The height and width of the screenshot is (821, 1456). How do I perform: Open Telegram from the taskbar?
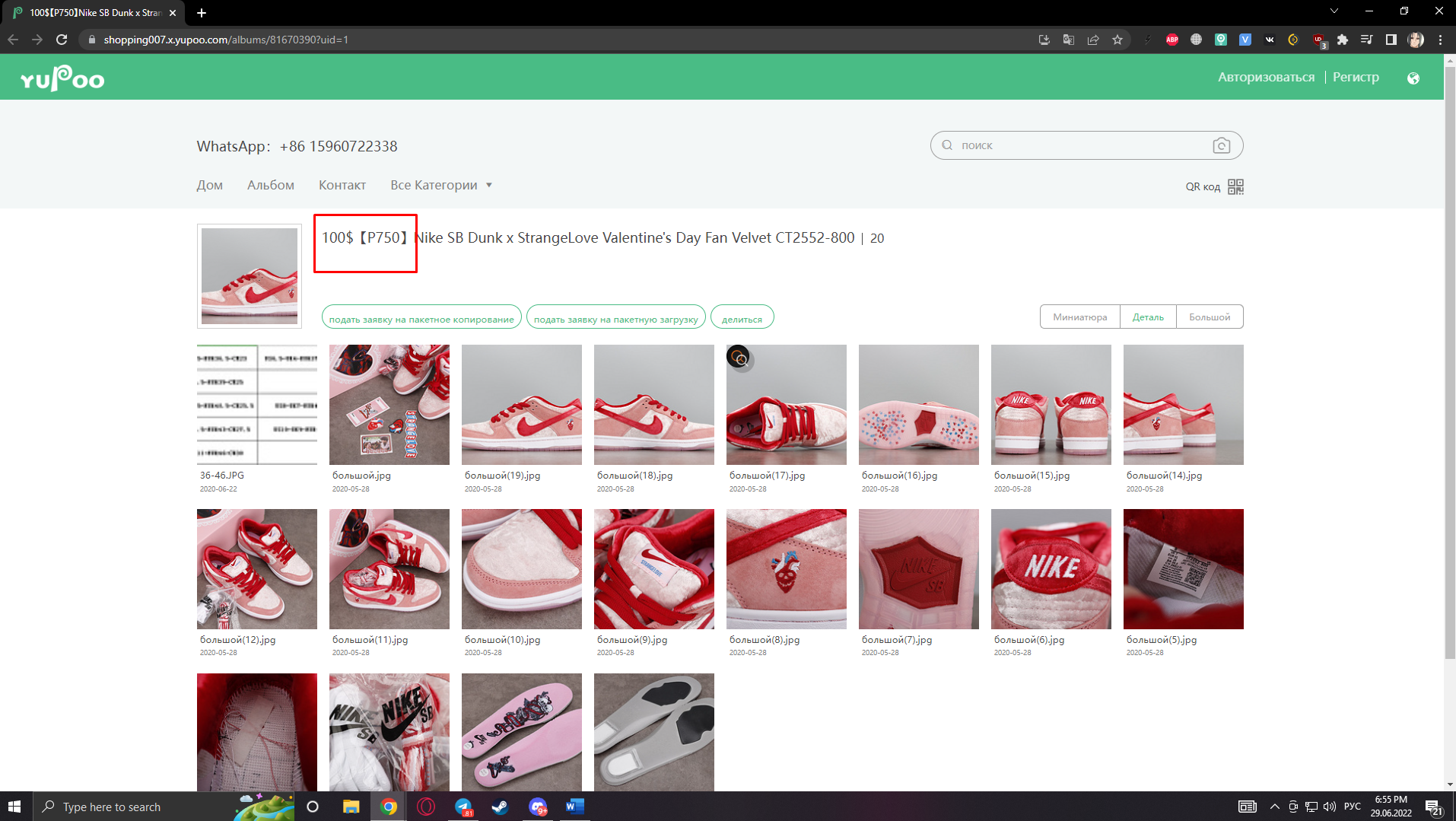click(x=463, y=807)
